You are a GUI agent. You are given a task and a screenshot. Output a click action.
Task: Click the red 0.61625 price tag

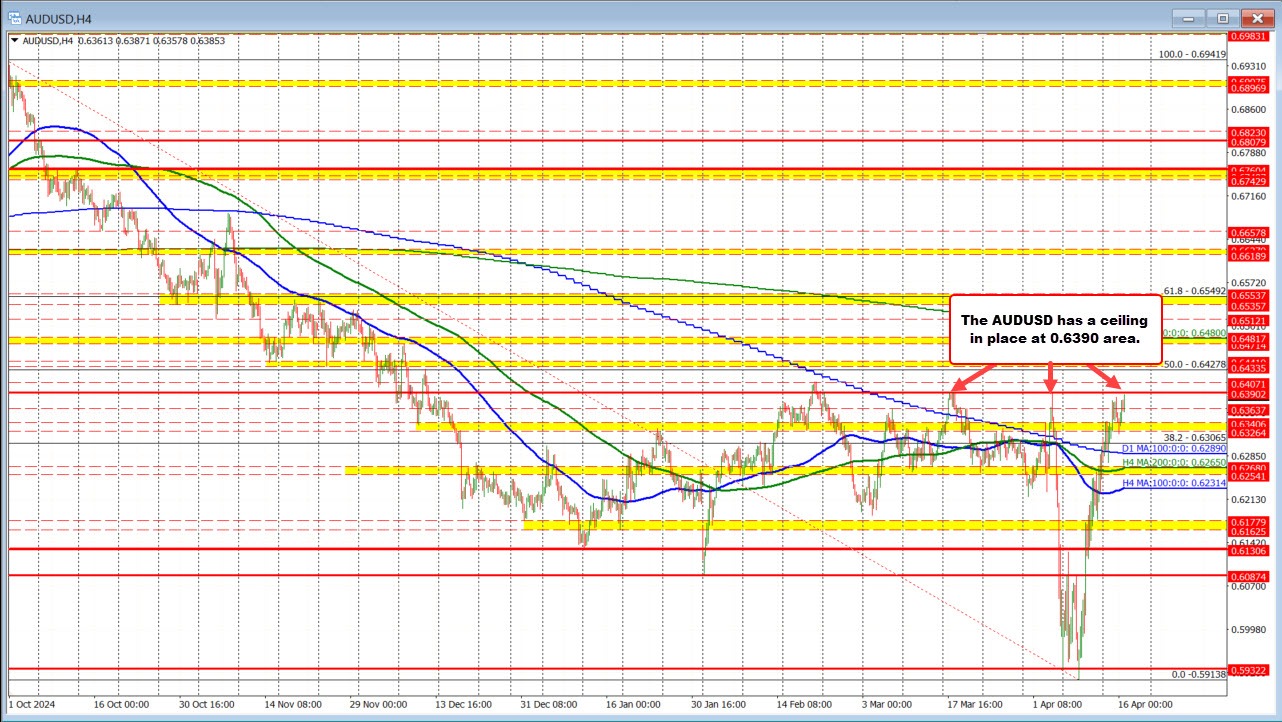click(x=1250, y=532)
